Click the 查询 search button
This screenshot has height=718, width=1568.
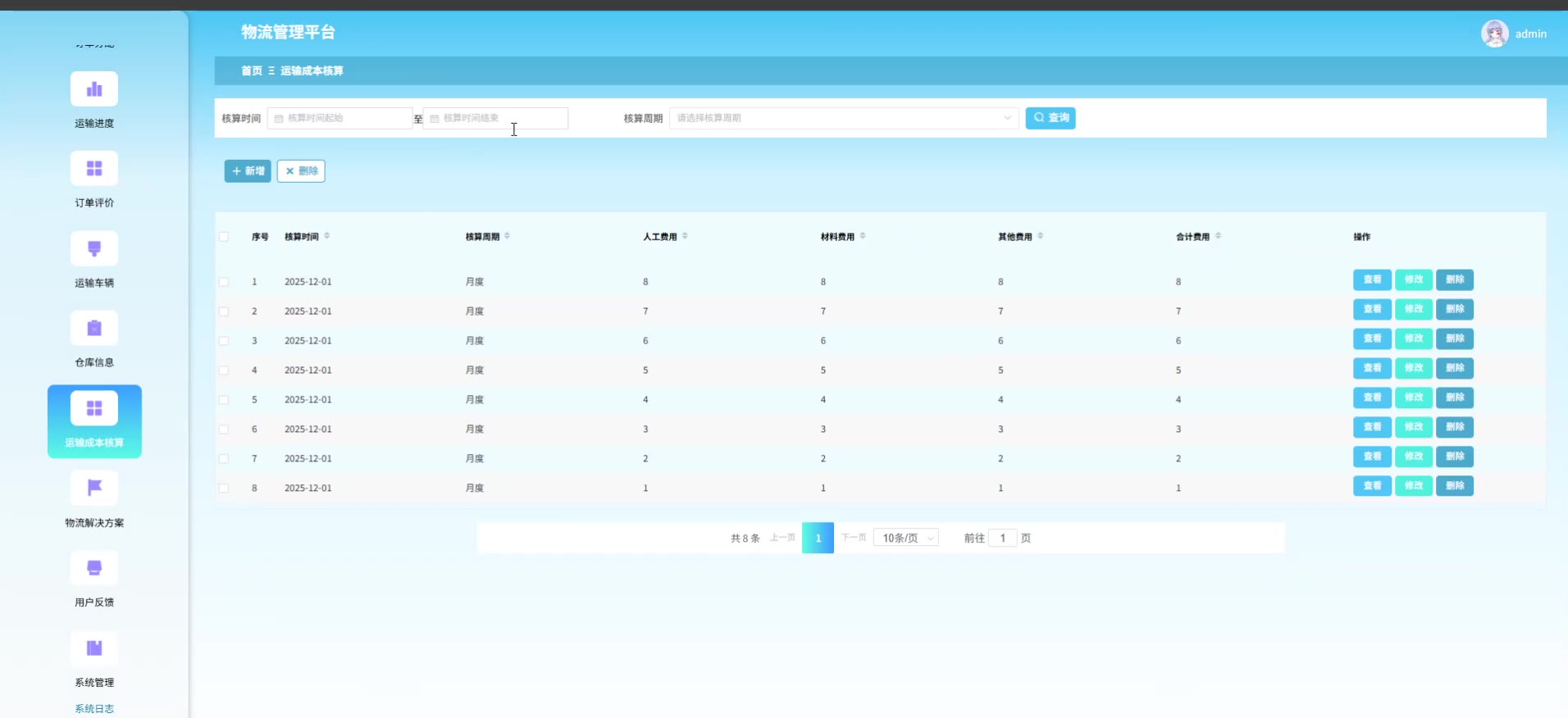coord(1050,118)
